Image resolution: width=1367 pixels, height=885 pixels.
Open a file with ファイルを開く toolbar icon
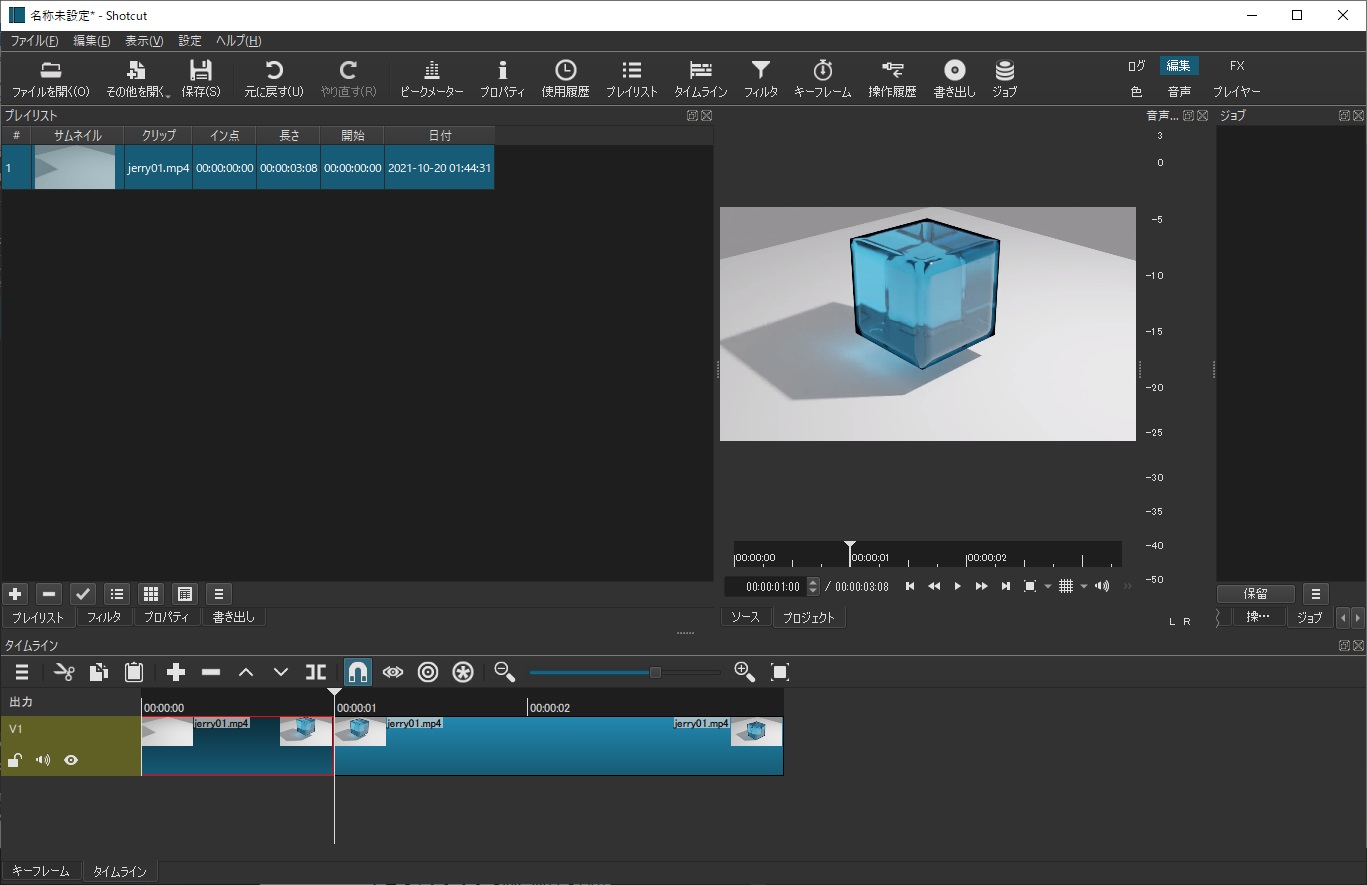point(50,79)
